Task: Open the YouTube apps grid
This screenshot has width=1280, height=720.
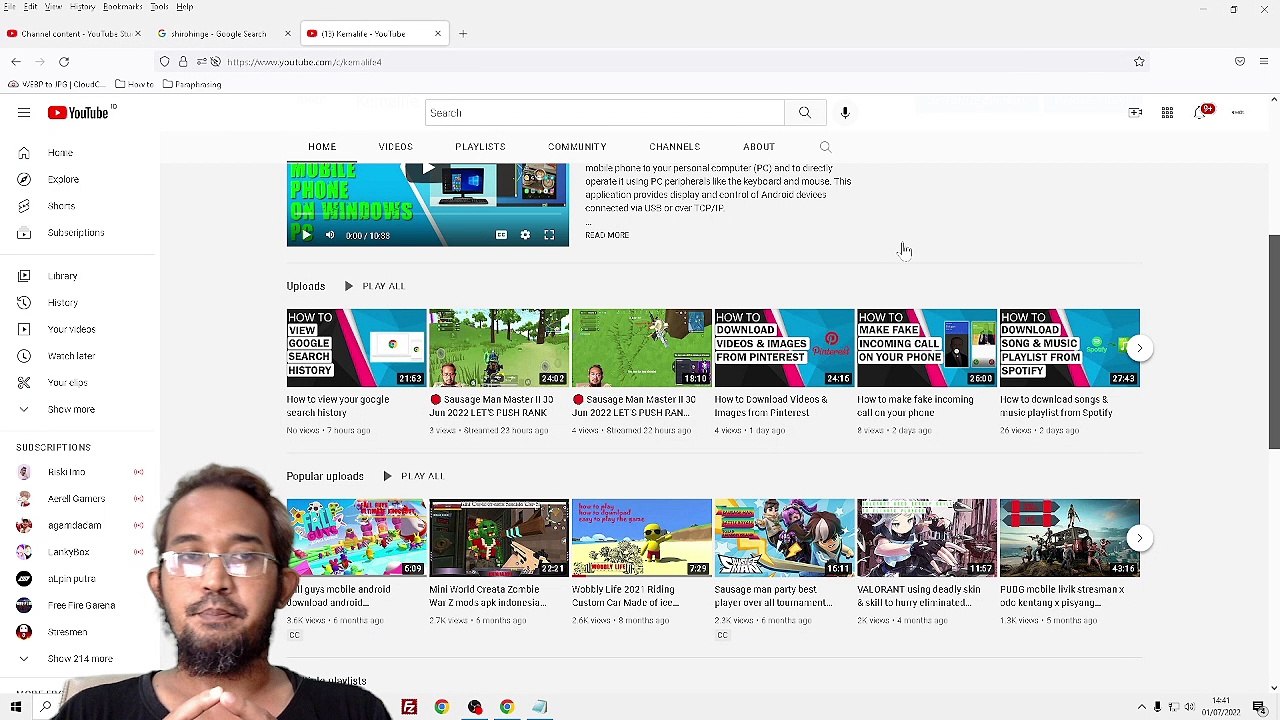Action: (x=1167, y=113)
